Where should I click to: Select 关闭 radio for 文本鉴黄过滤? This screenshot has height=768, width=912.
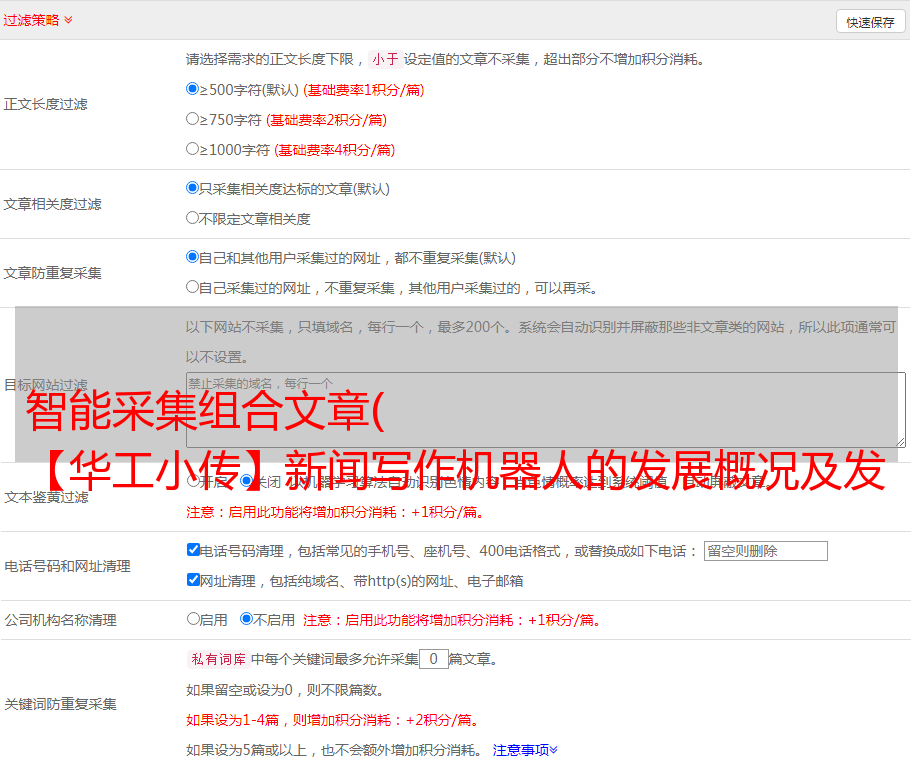pyautogui.click(x=247, y=481)
